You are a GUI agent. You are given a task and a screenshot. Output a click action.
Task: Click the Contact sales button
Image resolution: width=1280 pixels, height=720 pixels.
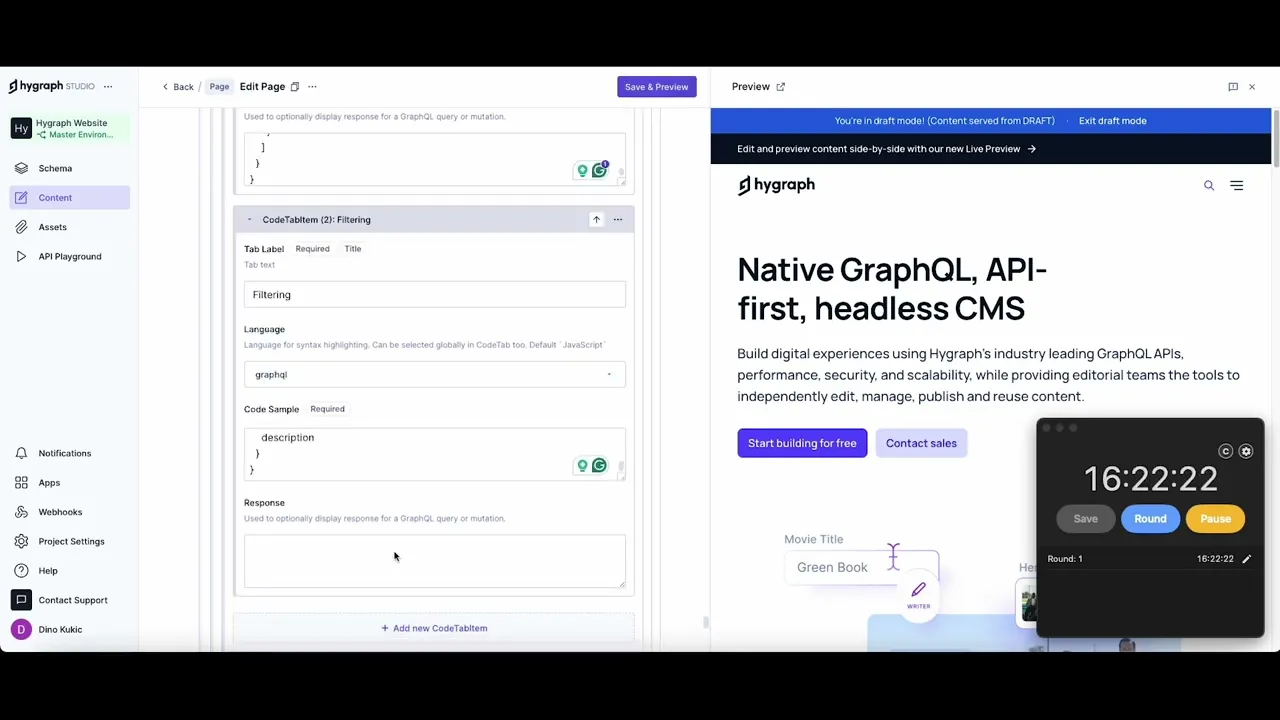click(921, 443)
